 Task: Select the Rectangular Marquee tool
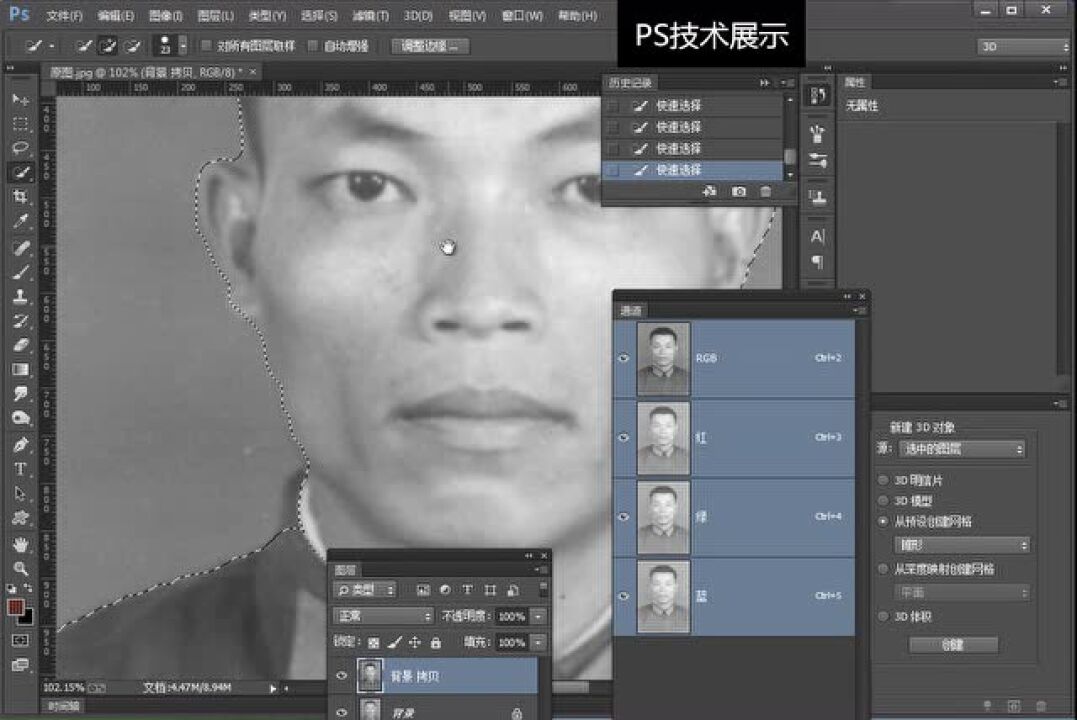pyautogui.click(x=21, y=124)
